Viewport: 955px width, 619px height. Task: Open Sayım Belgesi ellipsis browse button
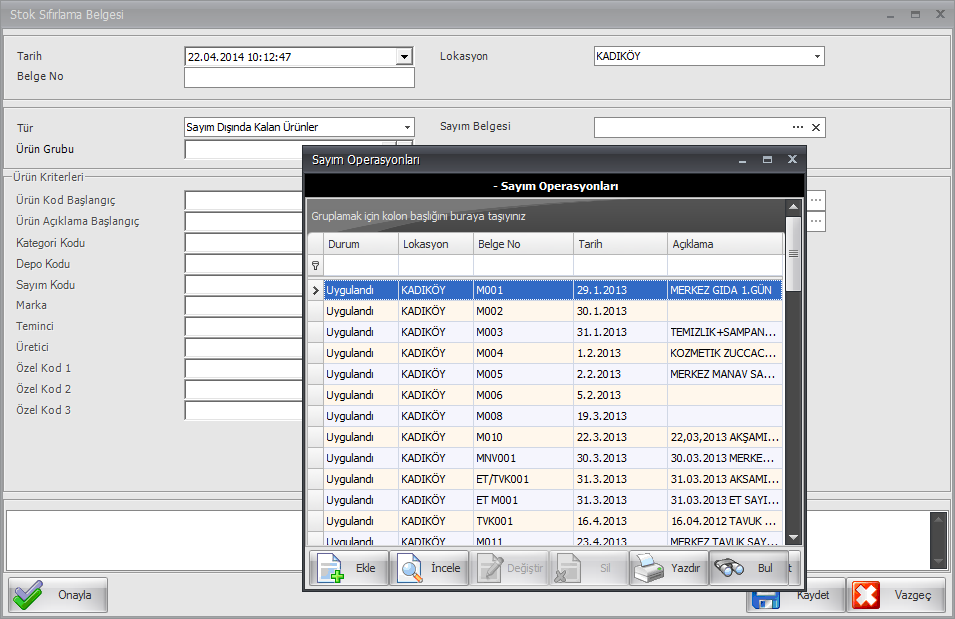click(x=798, y=127)
